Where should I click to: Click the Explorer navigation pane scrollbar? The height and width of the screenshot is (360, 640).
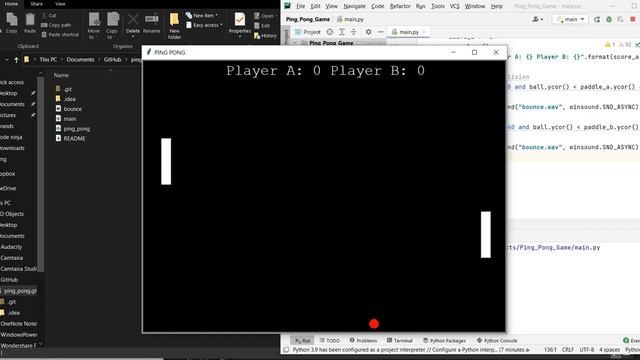tap(40, 173)
